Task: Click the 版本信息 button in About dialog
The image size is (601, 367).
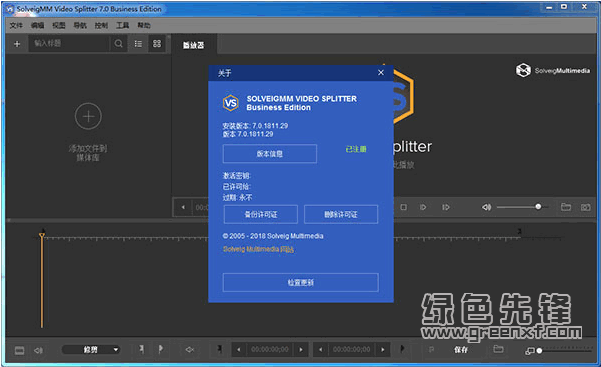Action: (270, 154)
